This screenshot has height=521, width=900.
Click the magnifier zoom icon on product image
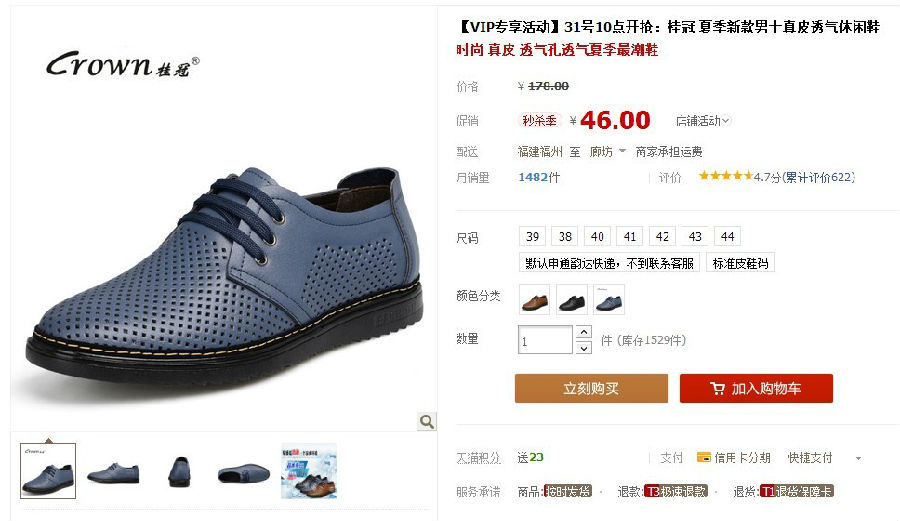click(426, 422)
